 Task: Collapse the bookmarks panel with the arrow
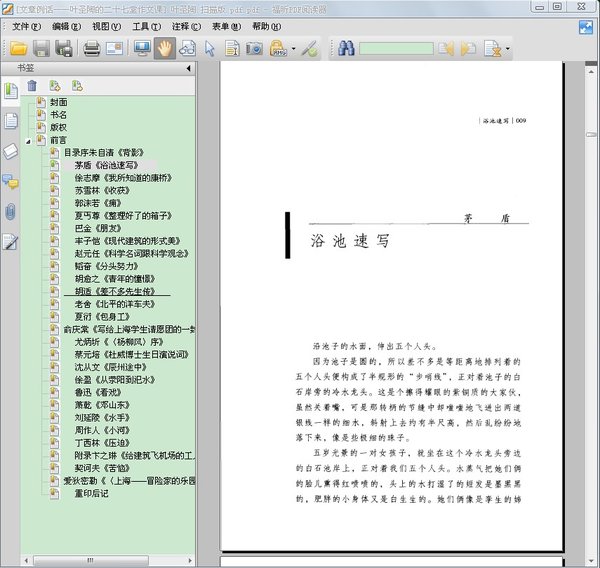click(188, 68)
